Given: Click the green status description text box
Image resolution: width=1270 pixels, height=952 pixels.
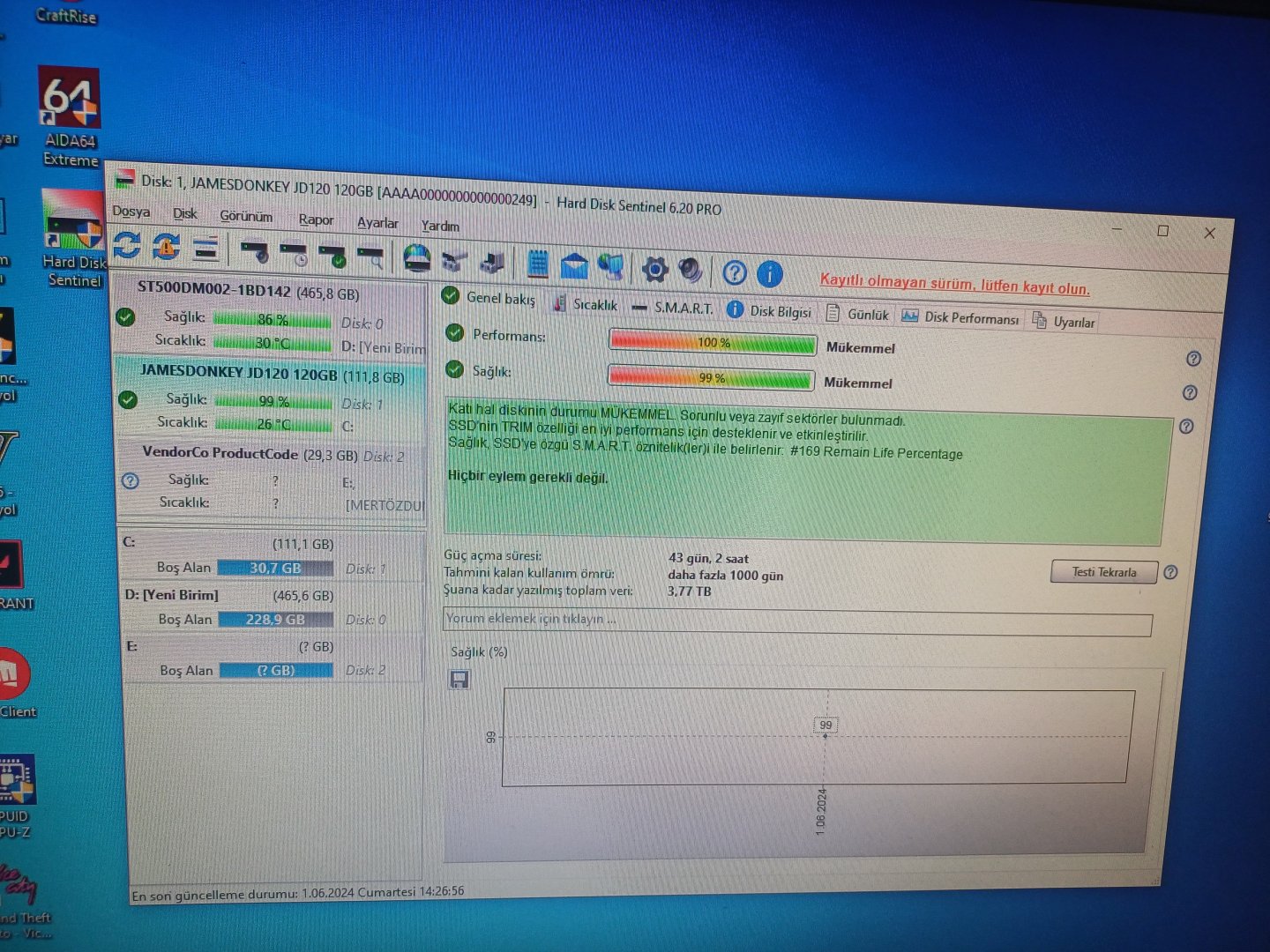Looking at the screenshot, I should click(807, 472).
